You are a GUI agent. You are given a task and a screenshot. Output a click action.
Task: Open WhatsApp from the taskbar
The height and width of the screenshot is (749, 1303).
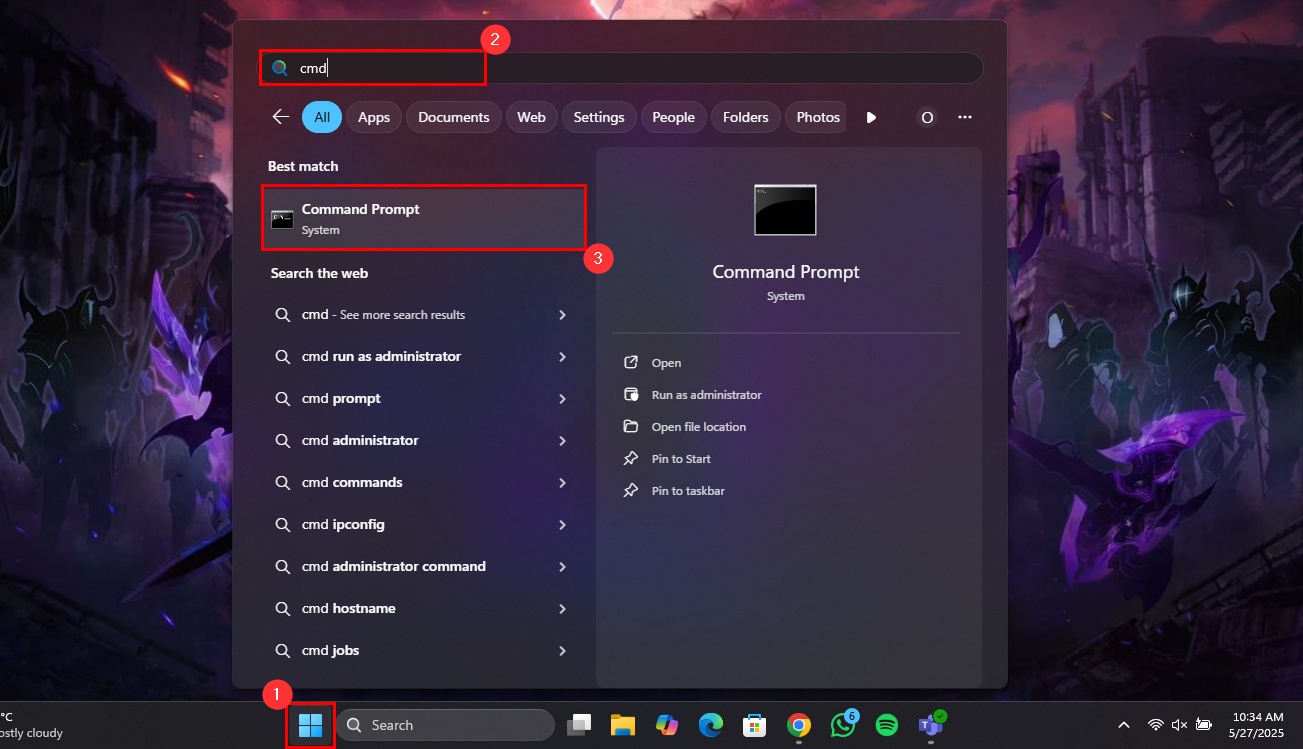(x=842, y=725)
